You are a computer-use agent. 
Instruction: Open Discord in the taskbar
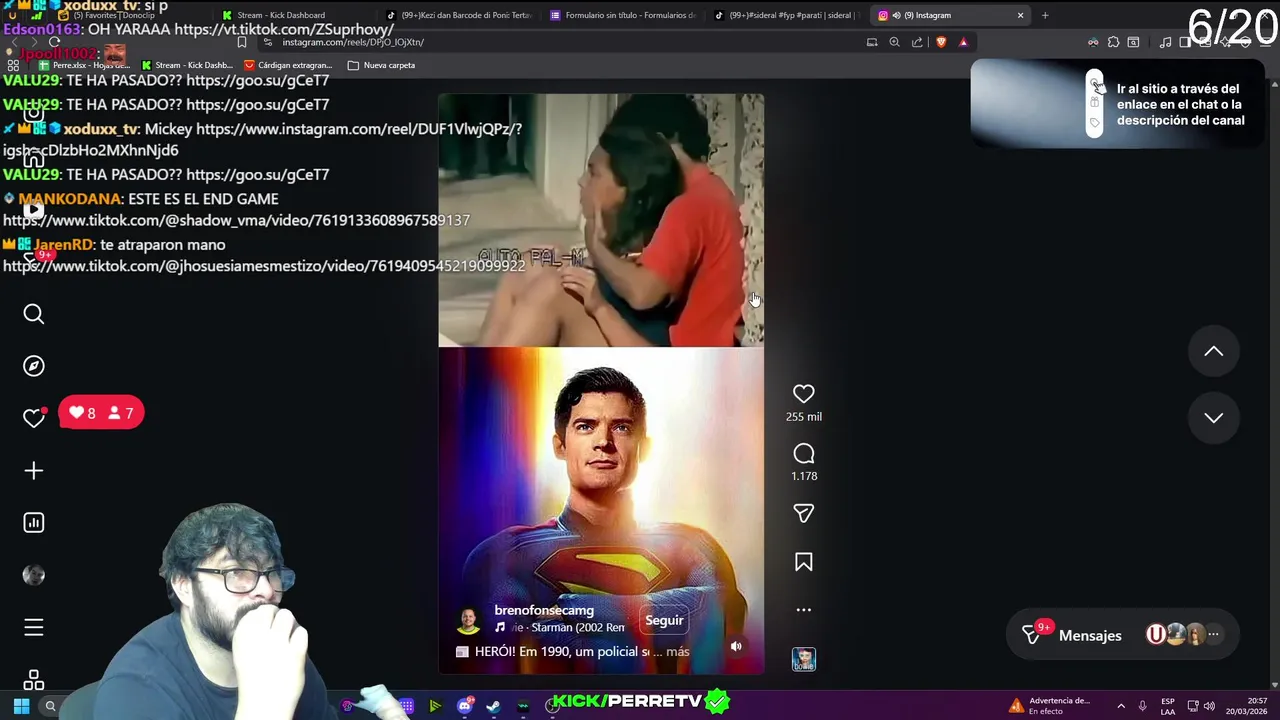coord(465,706)
